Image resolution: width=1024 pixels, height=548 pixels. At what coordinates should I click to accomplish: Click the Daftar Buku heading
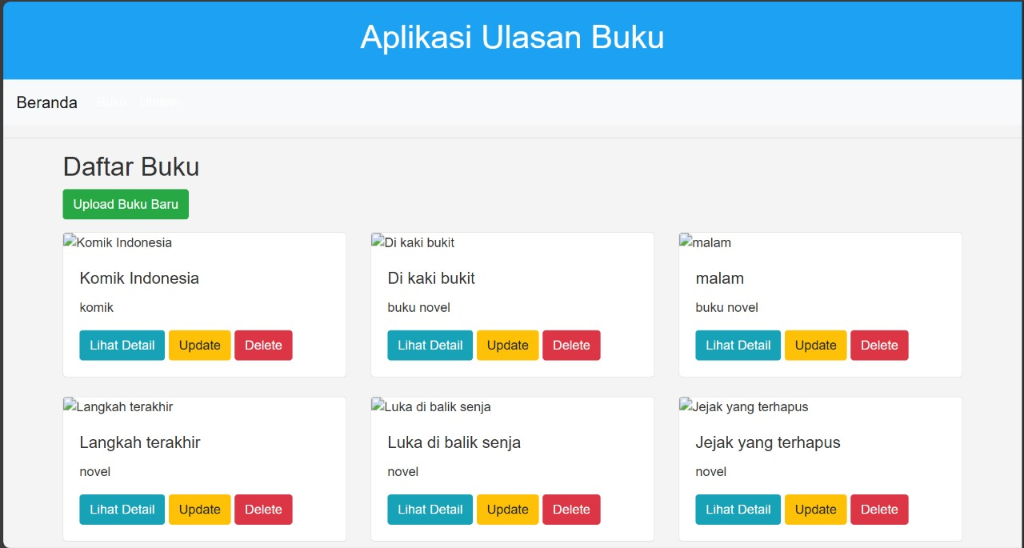(131, 167)
